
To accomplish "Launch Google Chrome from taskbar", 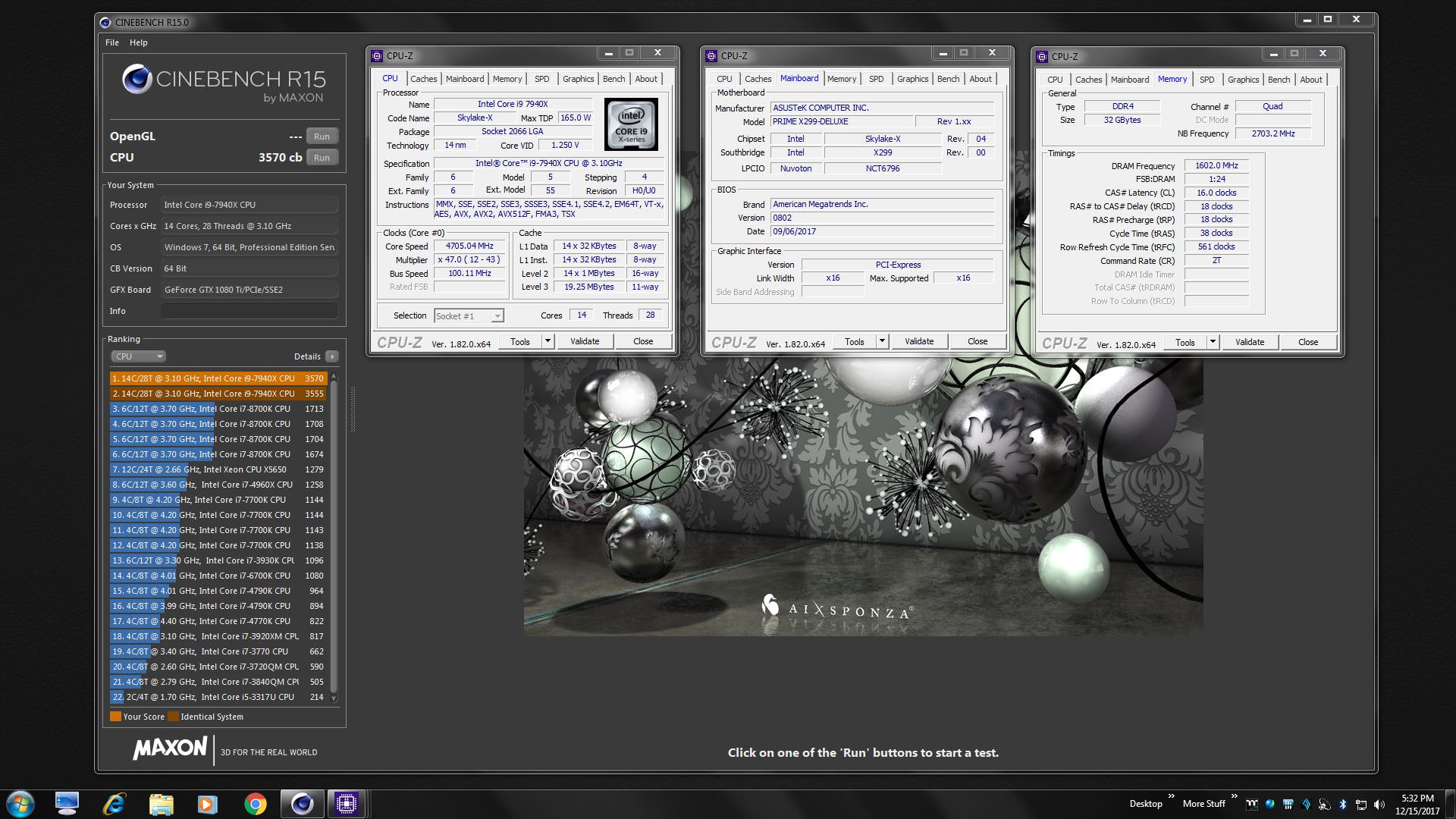I will (x=255, y=804).
